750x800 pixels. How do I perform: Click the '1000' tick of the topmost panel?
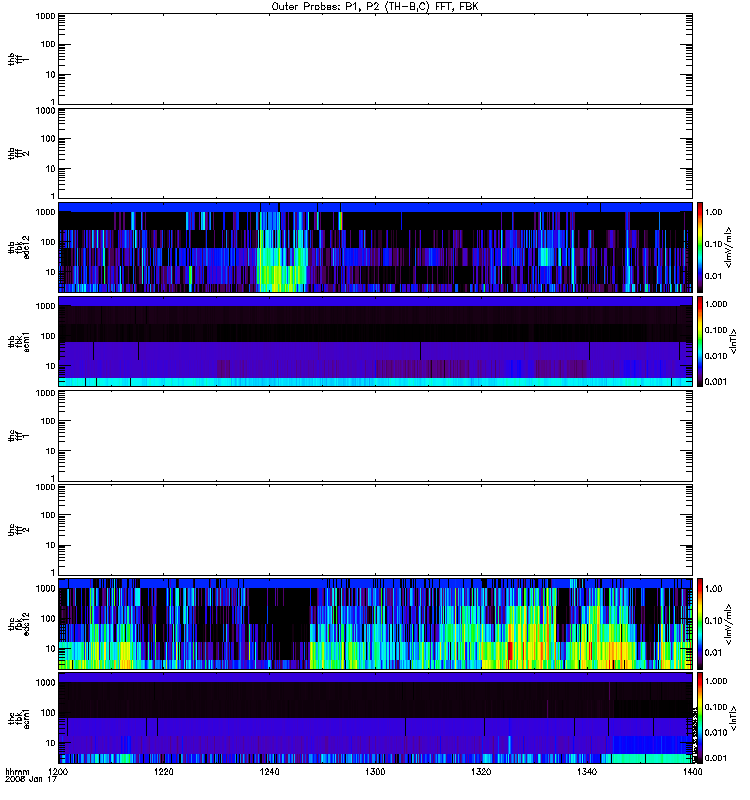coord(45,16)
